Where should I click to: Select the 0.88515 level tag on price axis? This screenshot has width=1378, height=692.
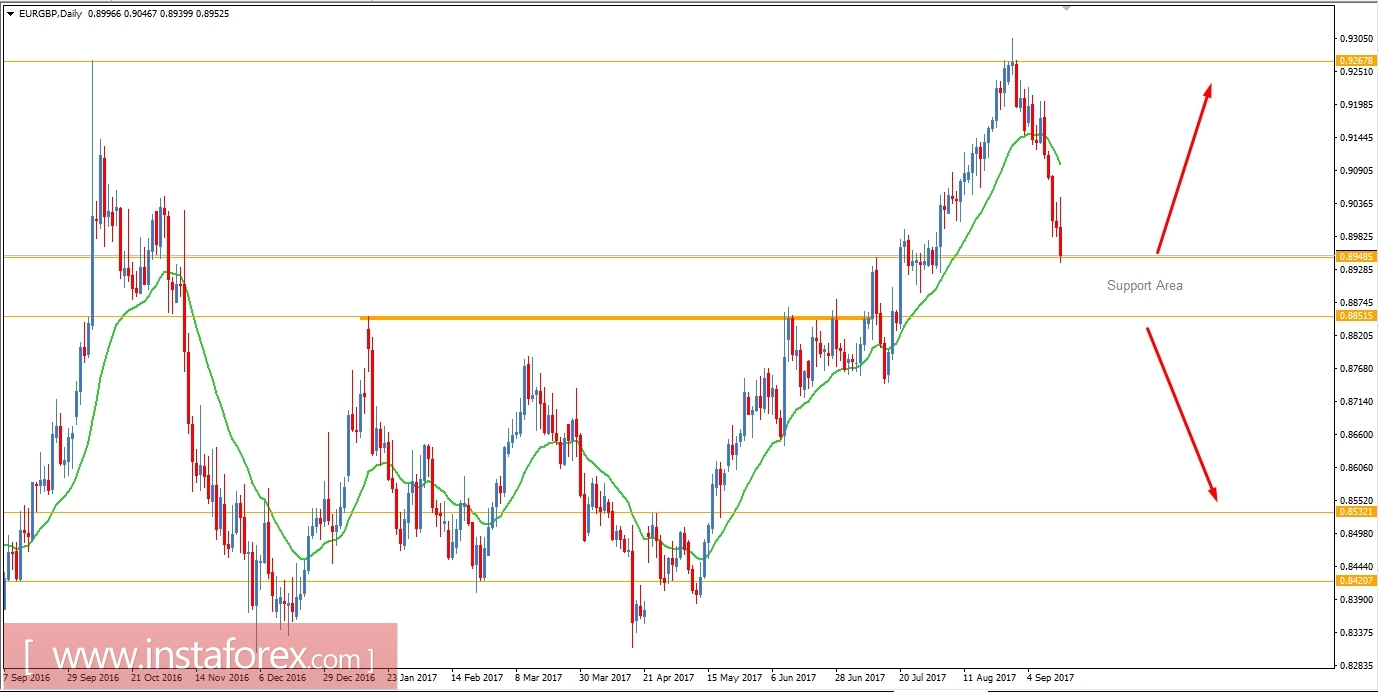tap(1358, 315)
